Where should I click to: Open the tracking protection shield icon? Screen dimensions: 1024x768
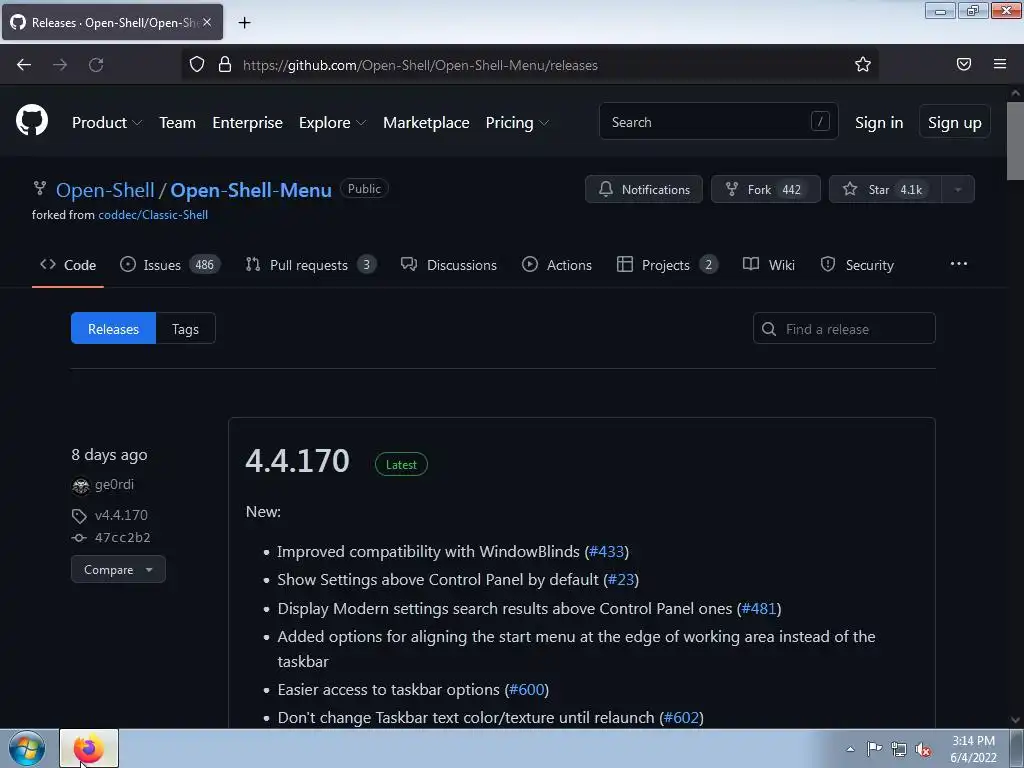(197, 65)
